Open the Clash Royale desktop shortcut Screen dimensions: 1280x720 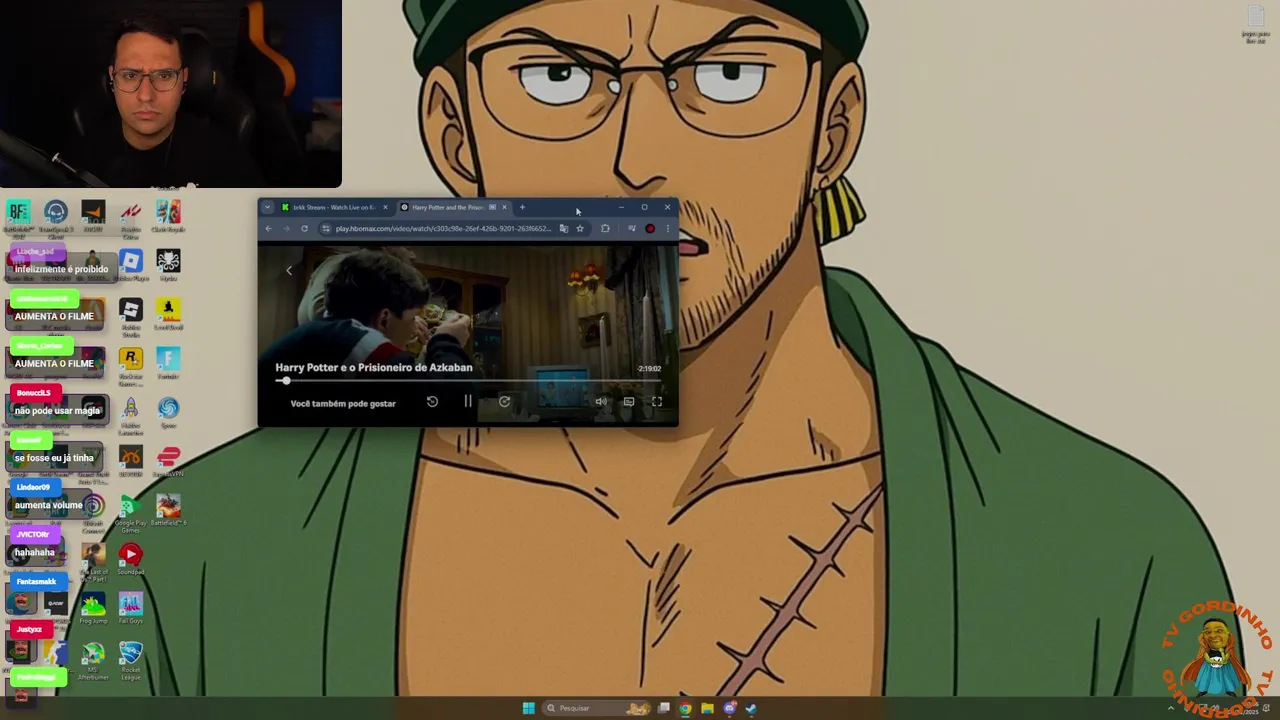pyautogui.click(x=168, y=217)
